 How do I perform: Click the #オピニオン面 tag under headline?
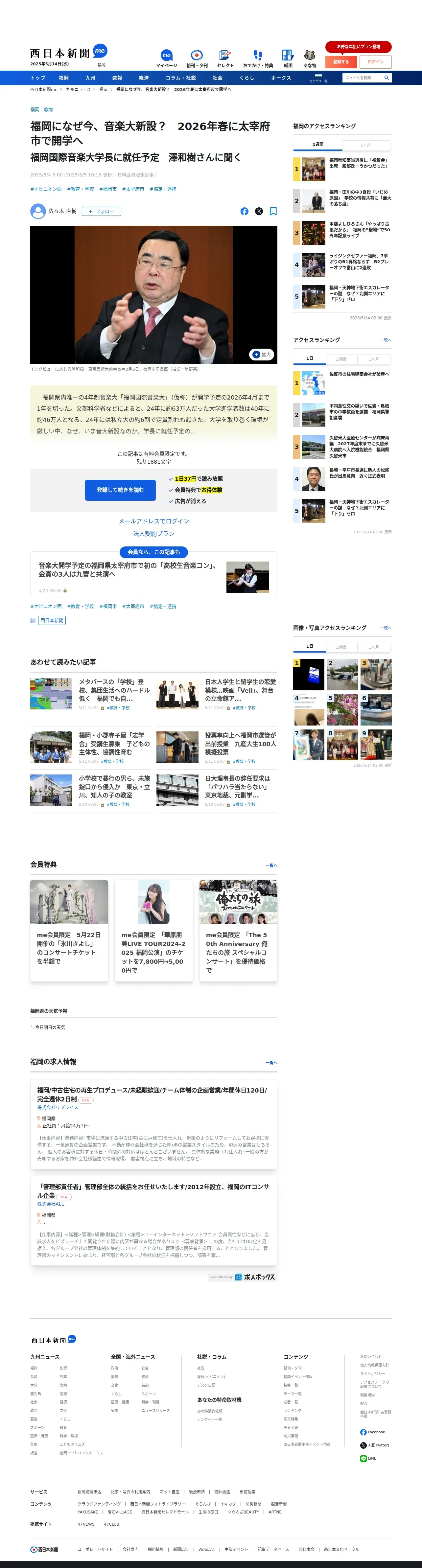(x=46, y=189)
